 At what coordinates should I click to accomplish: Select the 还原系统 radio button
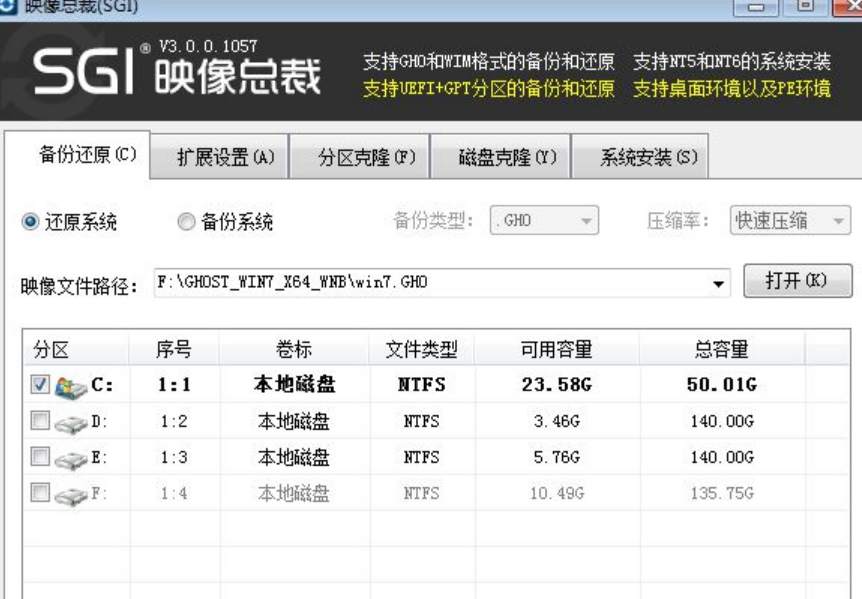[x=30, y=221]
